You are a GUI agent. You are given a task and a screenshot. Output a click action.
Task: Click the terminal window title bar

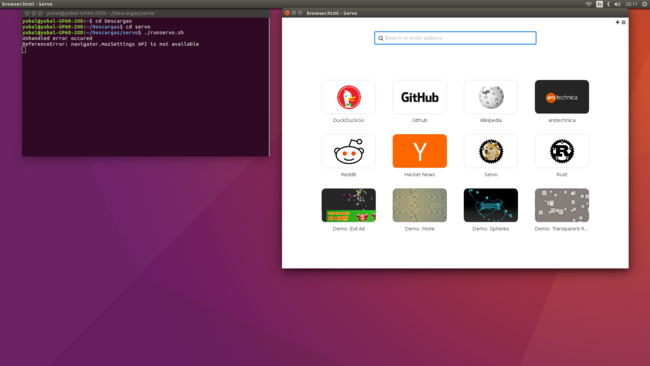coord(146,13)
